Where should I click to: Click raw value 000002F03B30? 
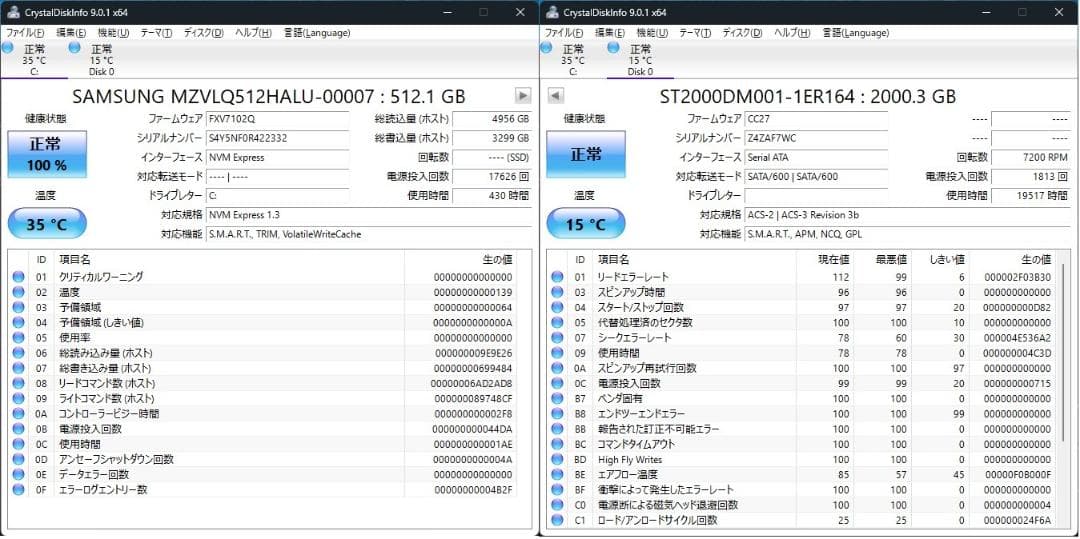tap(1018, 277)
